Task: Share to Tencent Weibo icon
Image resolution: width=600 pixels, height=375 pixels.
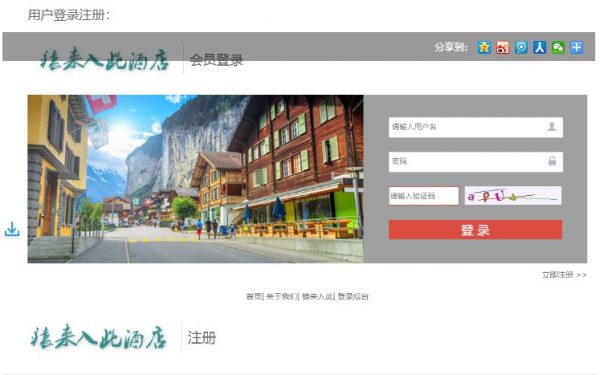Action: 521,47
